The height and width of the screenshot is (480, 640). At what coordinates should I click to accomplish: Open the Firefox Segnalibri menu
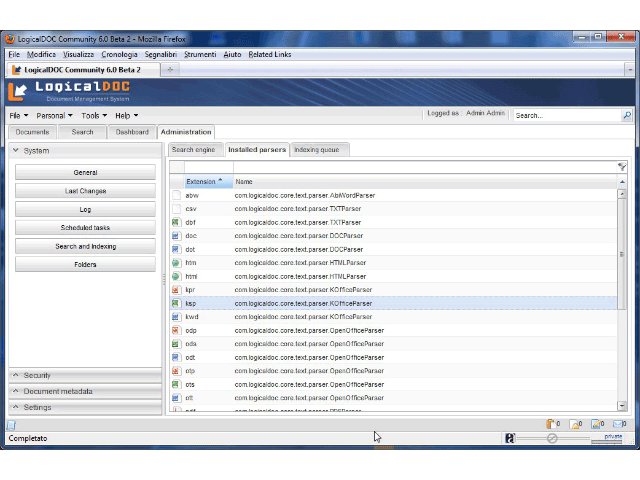160,54
